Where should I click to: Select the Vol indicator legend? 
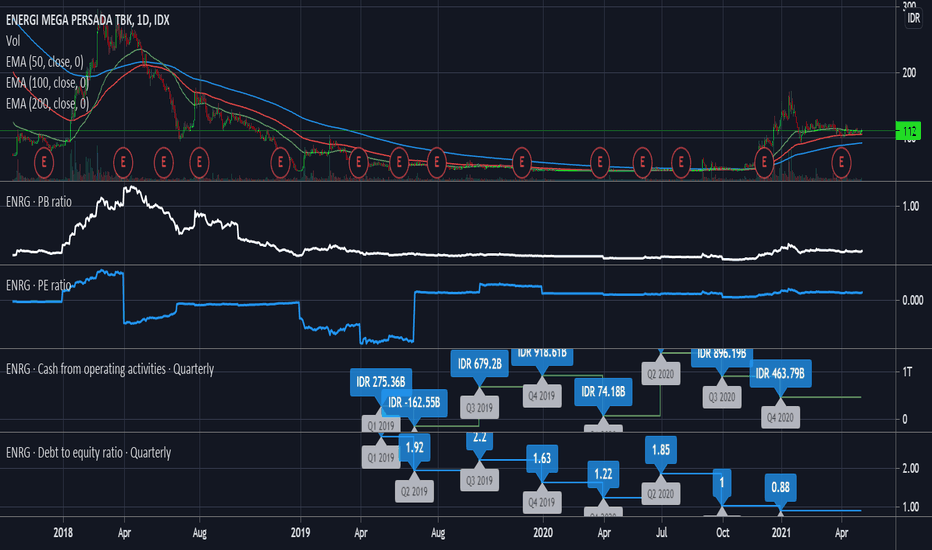[x=13, y=41]
